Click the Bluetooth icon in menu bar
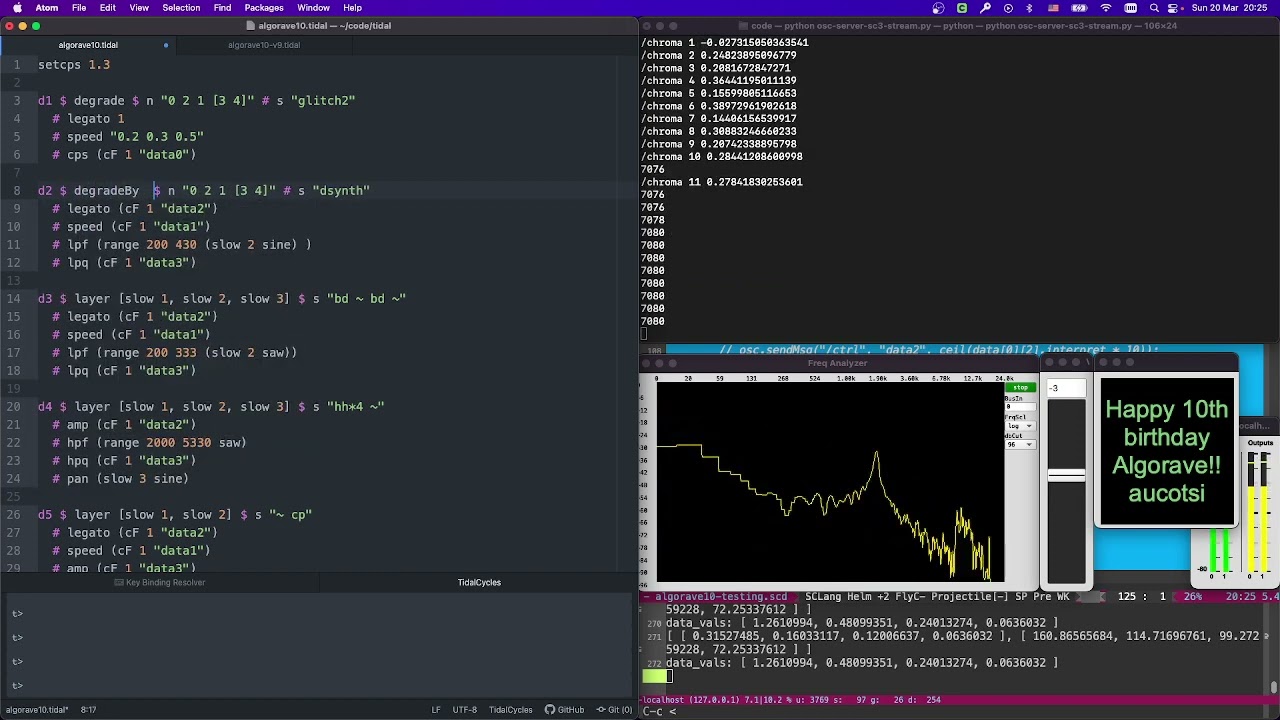This screenshot has width=1280, height=720. tap(1029, 8)
